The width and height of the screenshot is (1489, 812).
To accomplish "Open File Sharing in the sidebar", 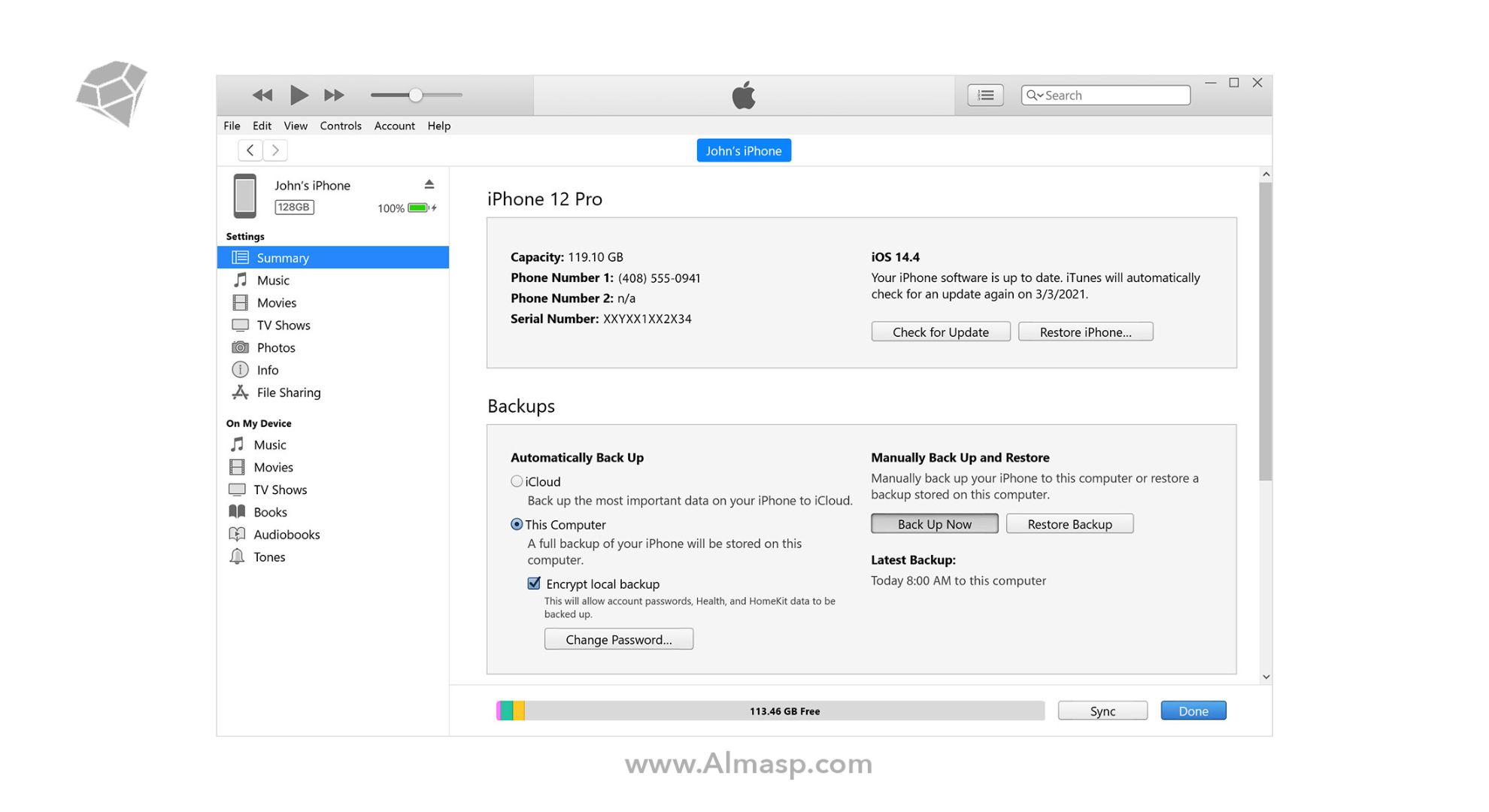I will click(x=333, y=392).
